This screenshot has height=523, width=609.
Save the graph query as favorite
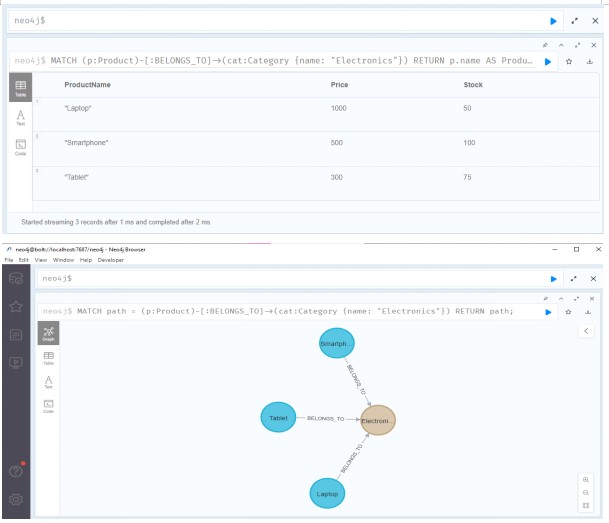[x=569, y=311]
